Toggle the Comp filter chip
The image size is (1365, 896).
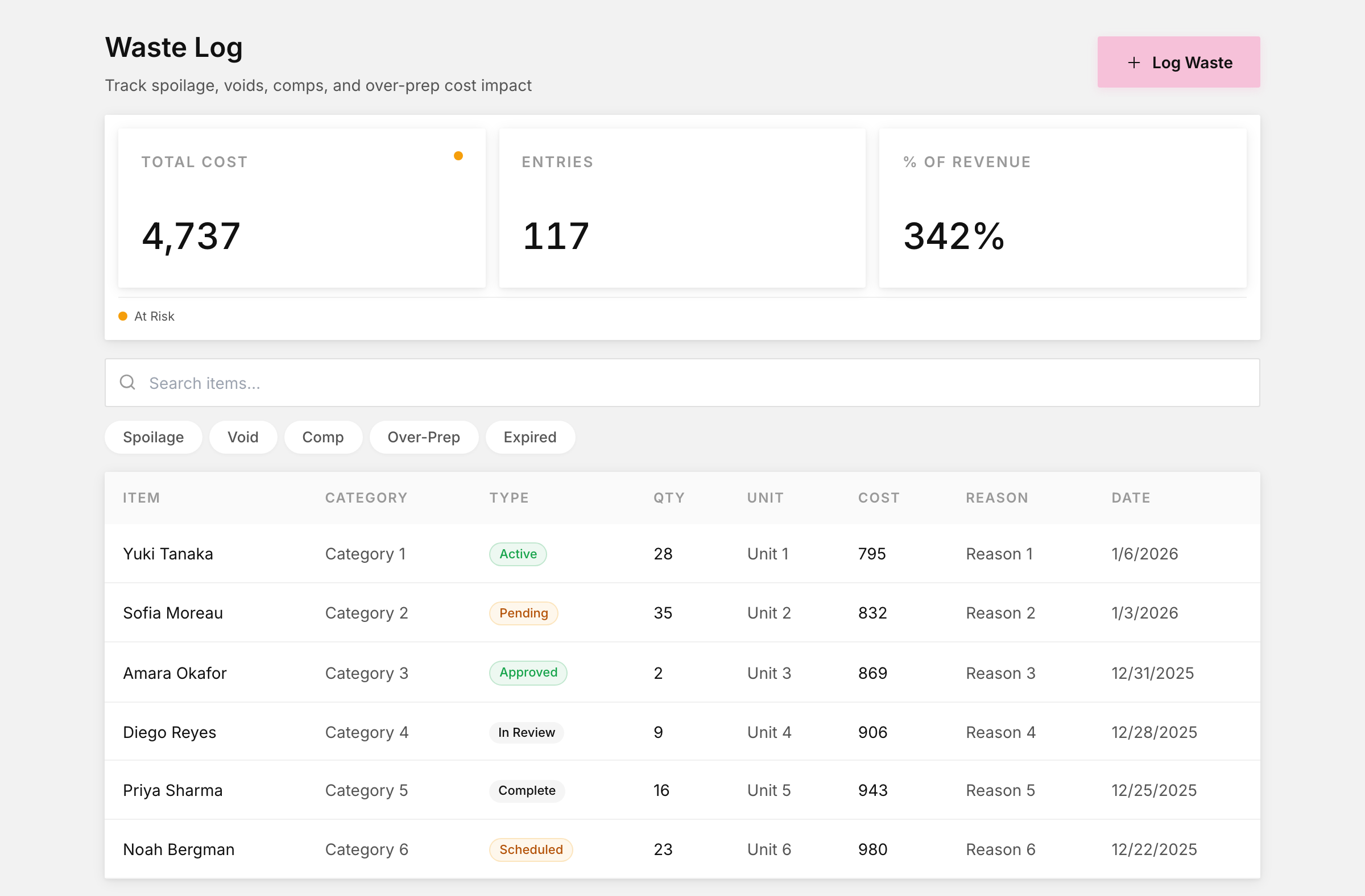(x=323, y=437)
